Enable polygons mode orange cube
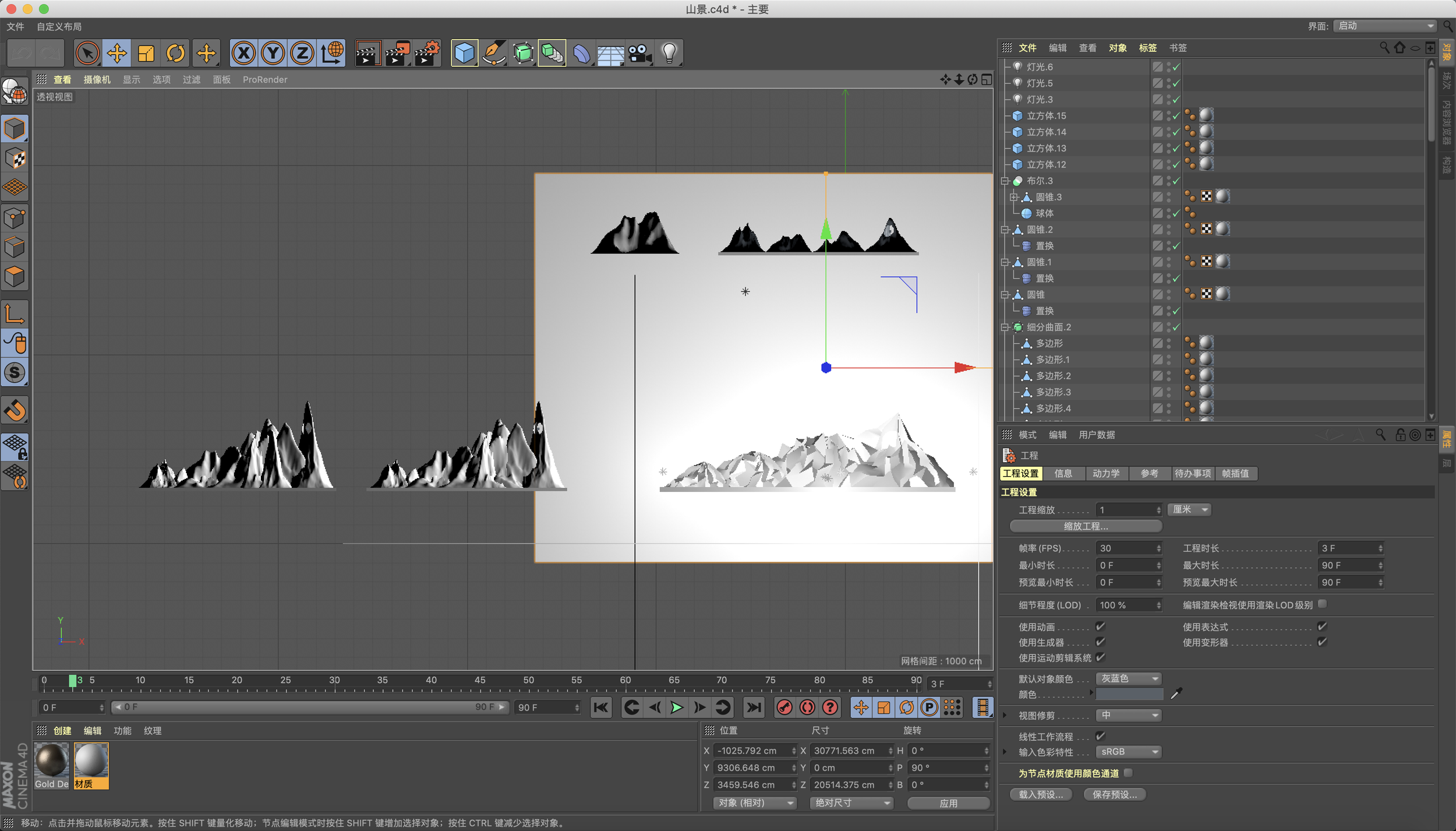Image resolution: width=1456 pixels, height=831 pixels. (15, 277)
